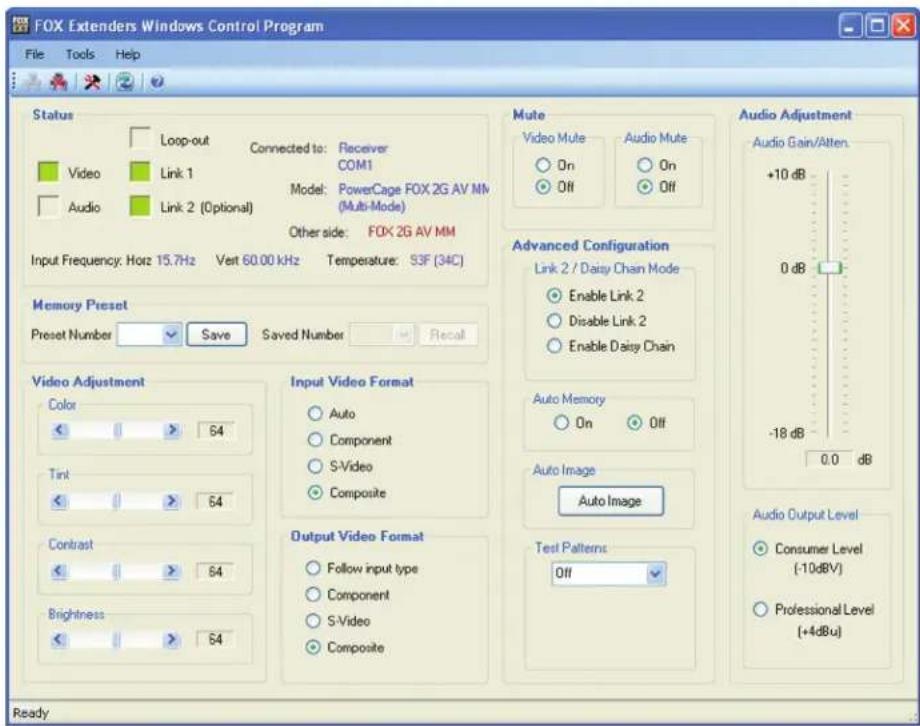Click the grayed-out connect toolbar icon
This screenshot has height=726, width=920.
[x=32, y=82]
